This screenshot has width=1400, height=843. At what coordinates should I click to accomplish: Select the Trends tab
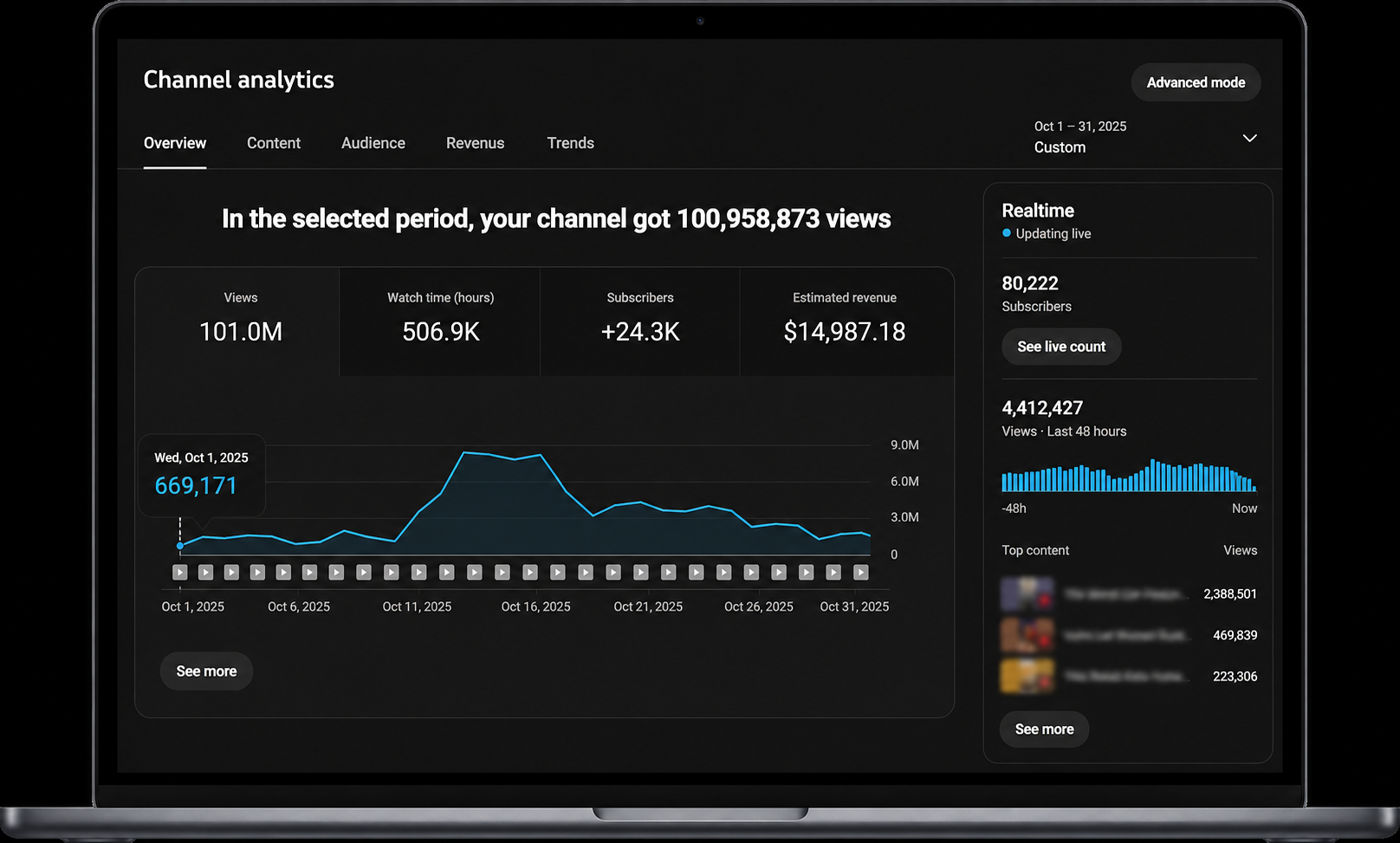[570, 143]
